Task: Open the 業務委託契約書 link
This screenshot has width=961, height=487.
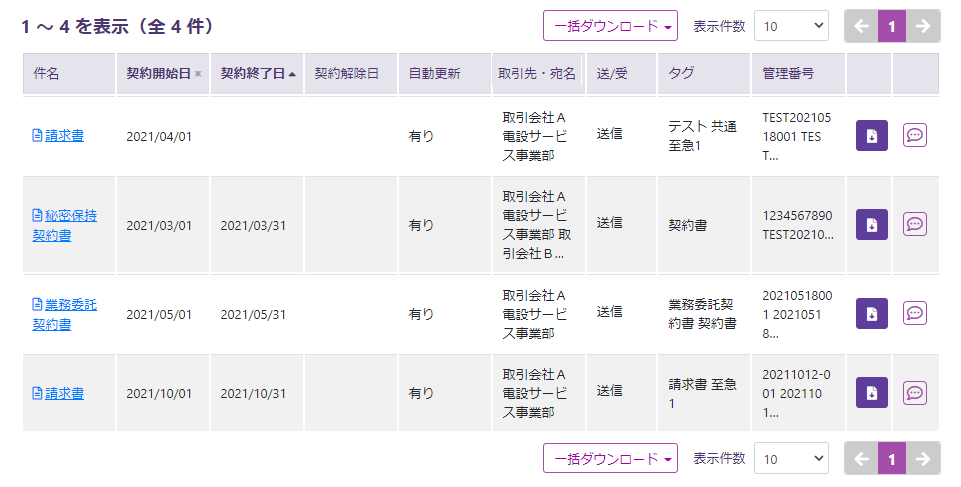Action: tap(64, 314)
